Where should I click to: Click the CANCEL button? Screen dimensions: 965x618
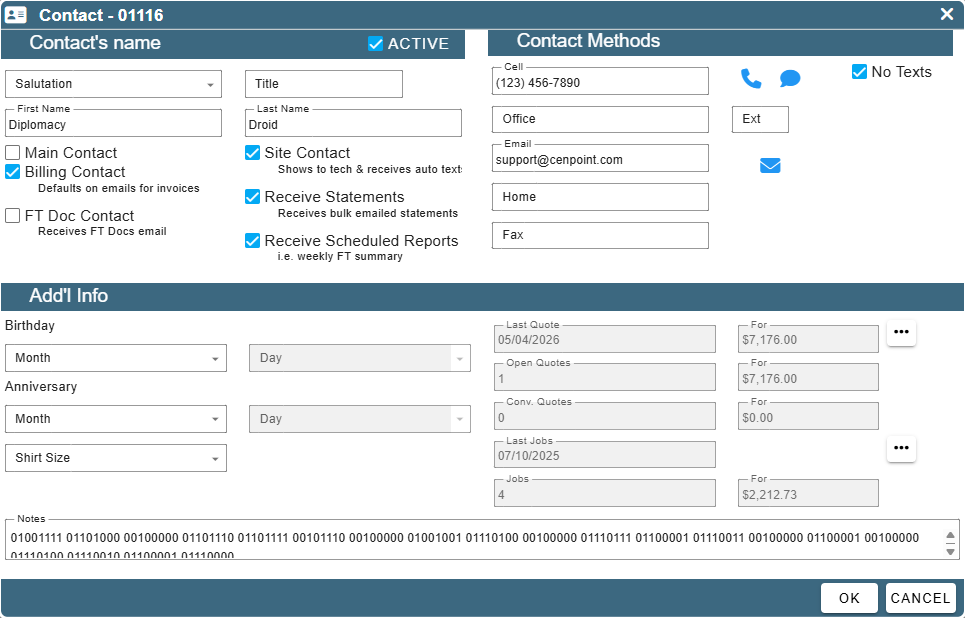click(x=921, y=598)
